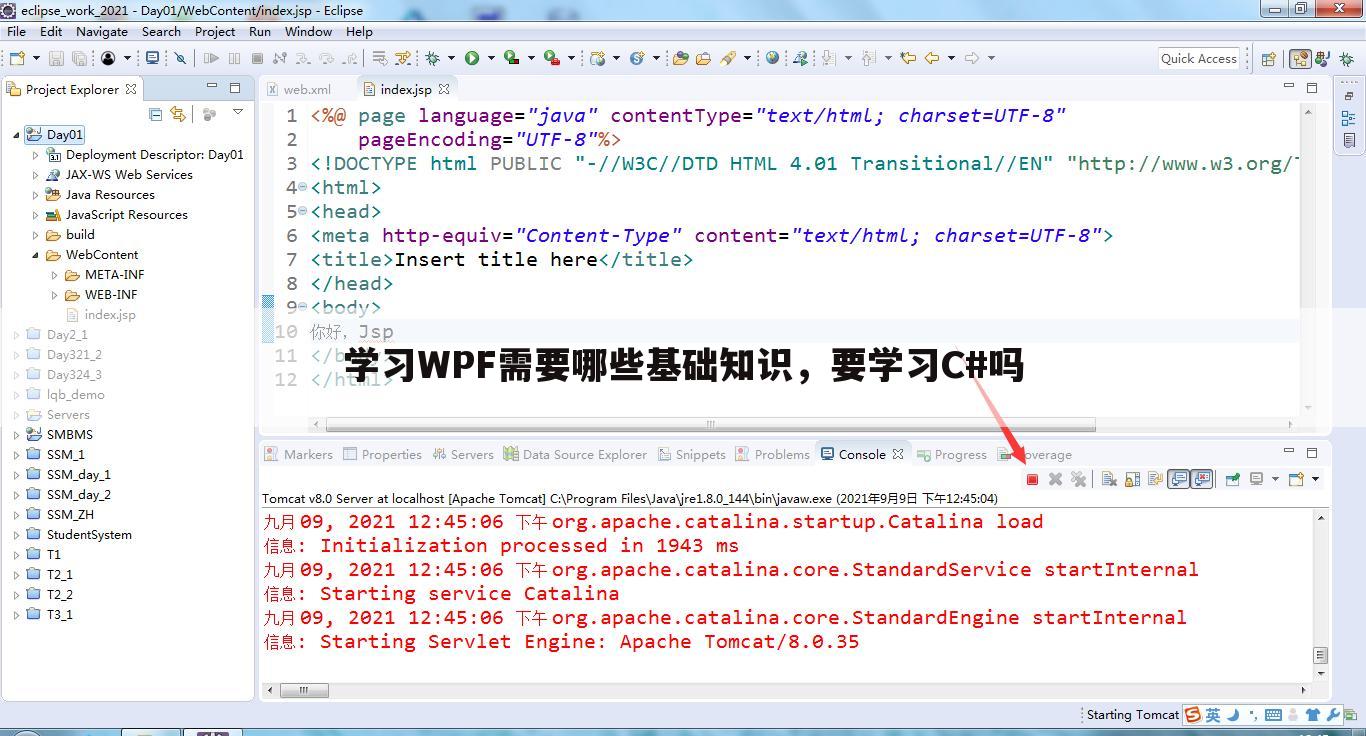Switch to the Java EE perspective icon

coord(1300,58)
